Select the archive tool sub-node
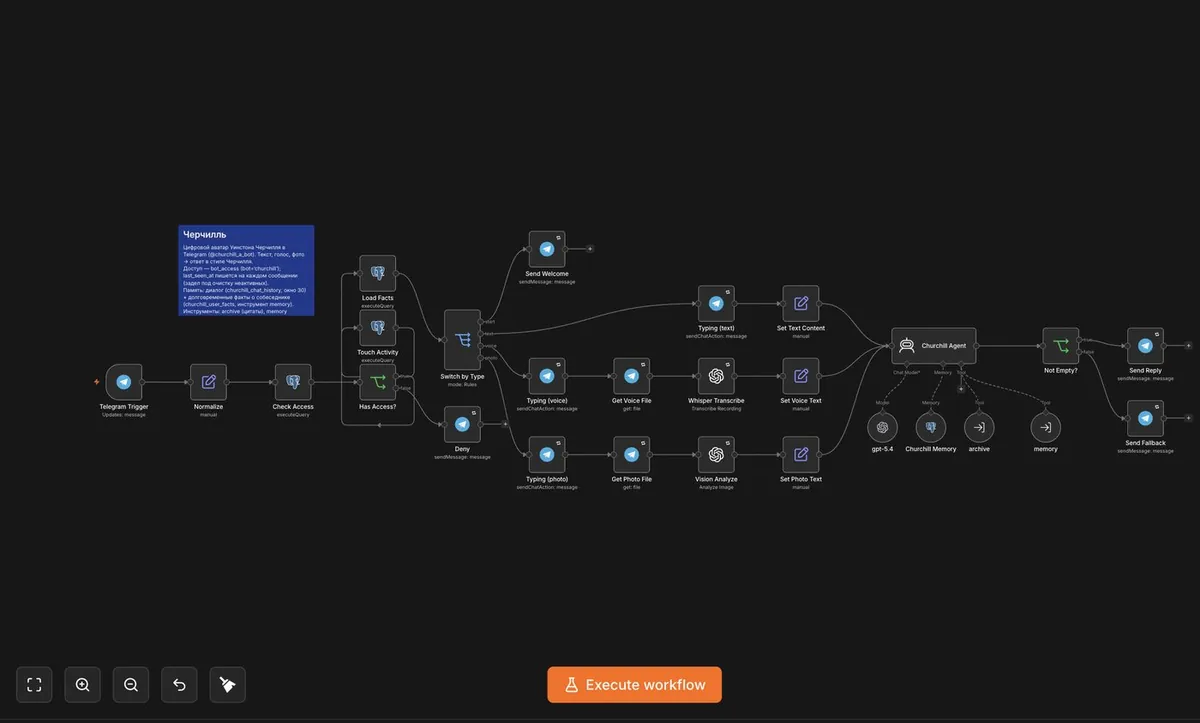The height and width of the screenshot is (723, 1200). click(979, 427)
